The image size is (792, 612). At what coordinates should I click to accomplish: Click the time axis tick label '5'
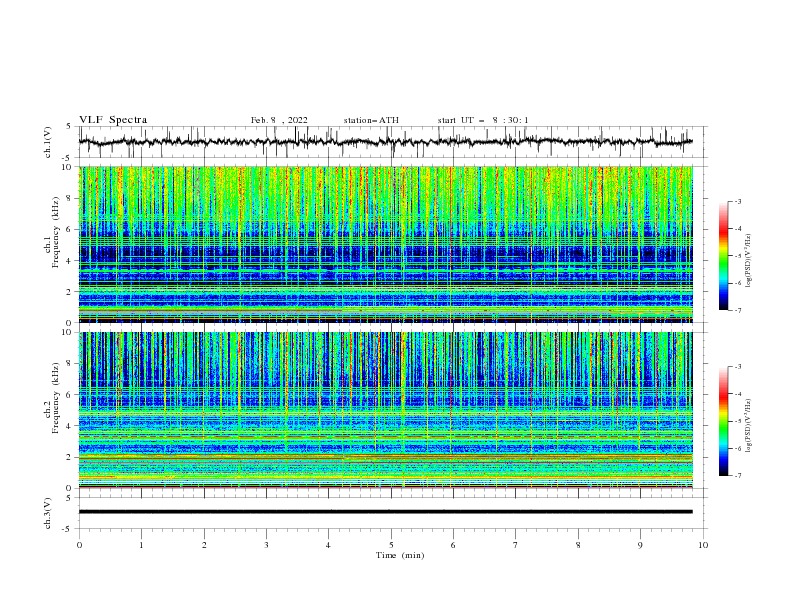click(391, 545)
